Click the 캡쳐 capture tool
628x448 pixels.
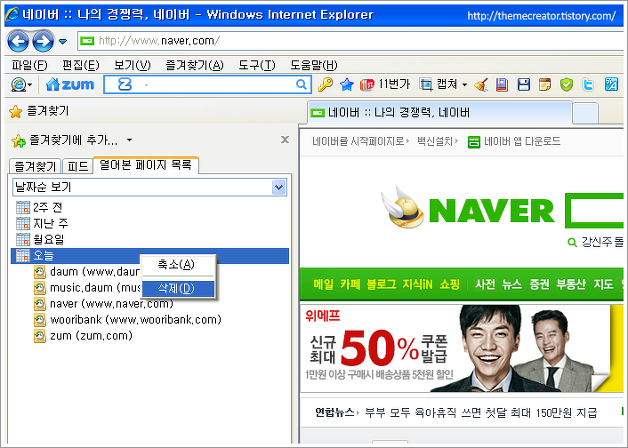click(438, 84)
